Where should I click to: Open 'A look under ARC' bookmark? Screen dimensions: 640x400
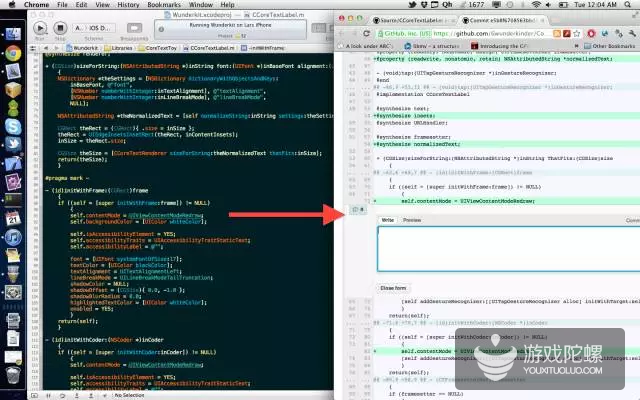pyautogui.click(x=364, y=46)
